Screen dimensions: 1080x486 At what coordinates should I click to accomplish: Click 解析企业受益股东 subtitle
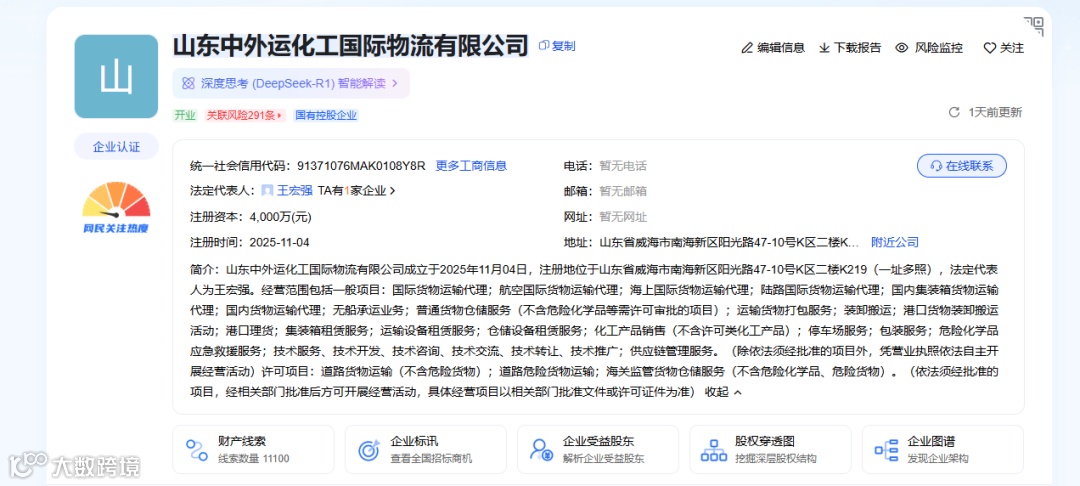coord(603,459)
